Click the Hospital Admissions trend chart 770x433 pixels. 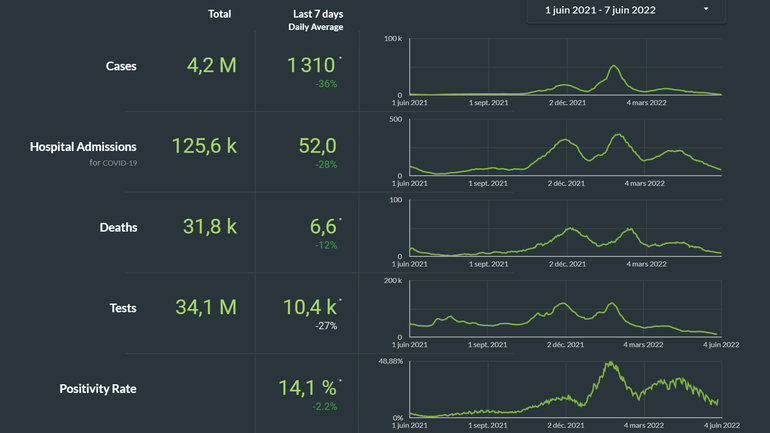[x=563, y=148]
